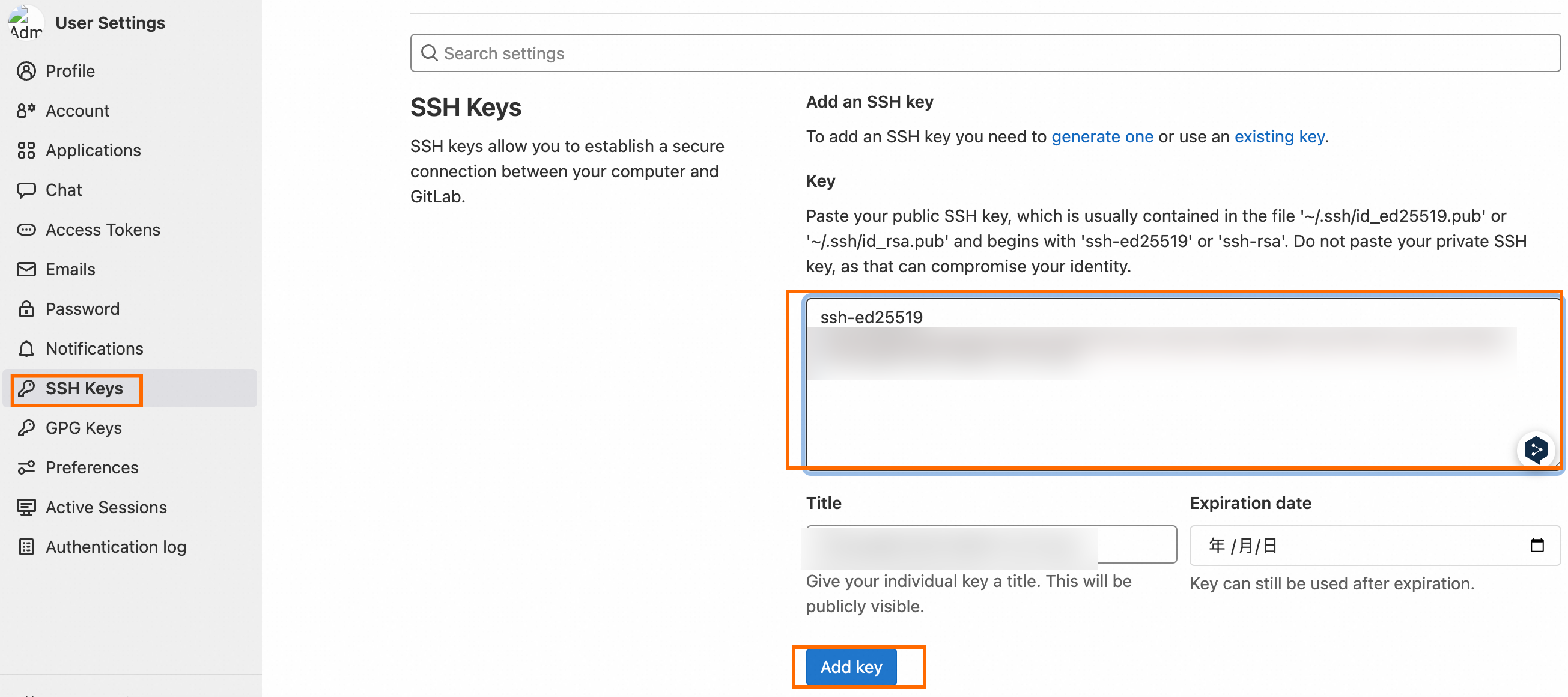Click the calendar icon in the Expiration date field

(x=1537, y=545)
